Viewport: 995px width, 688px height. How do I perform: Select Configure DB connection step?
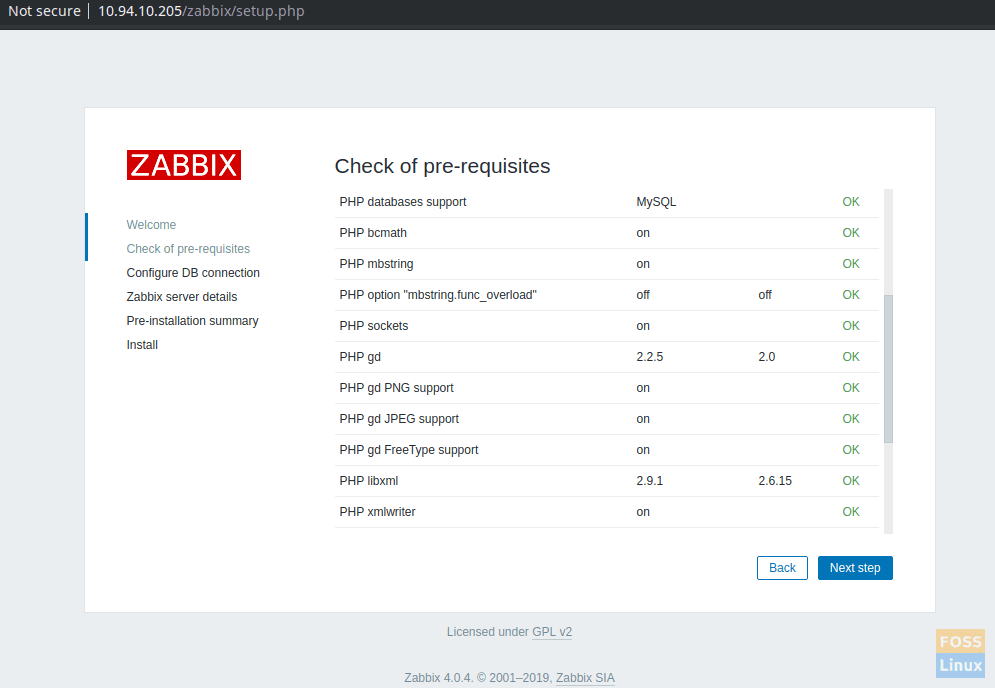point(193,273)
